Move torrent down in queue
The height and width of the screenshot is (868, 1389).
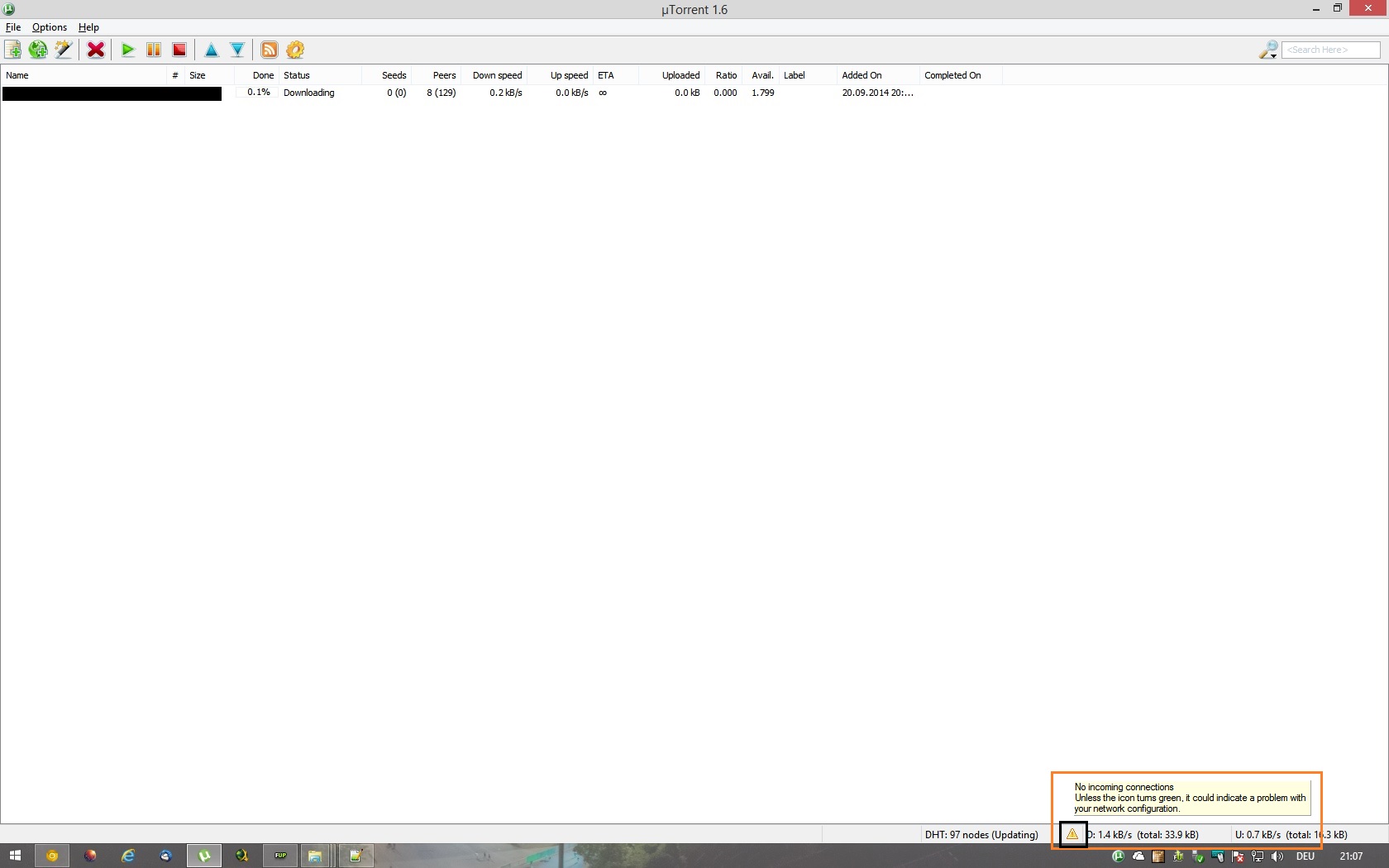point(237,50)
